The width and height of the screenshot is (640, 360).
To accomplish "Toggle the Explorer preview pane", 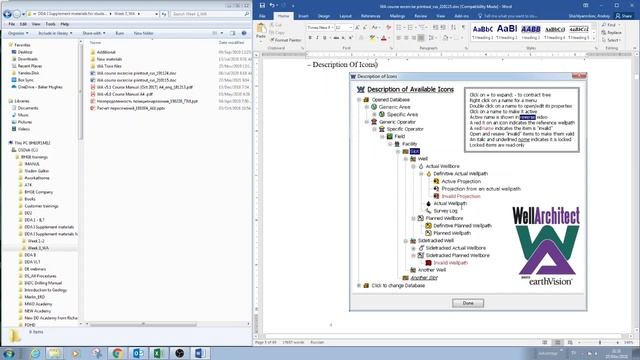I will 232,33.
